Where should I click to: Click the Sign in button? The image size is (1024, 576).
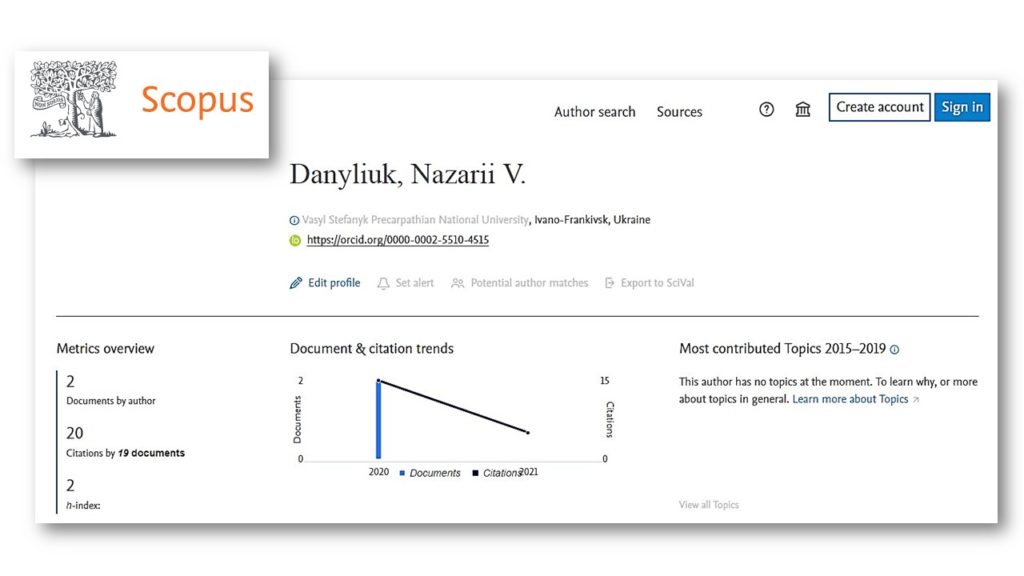(x=962, y=107)
